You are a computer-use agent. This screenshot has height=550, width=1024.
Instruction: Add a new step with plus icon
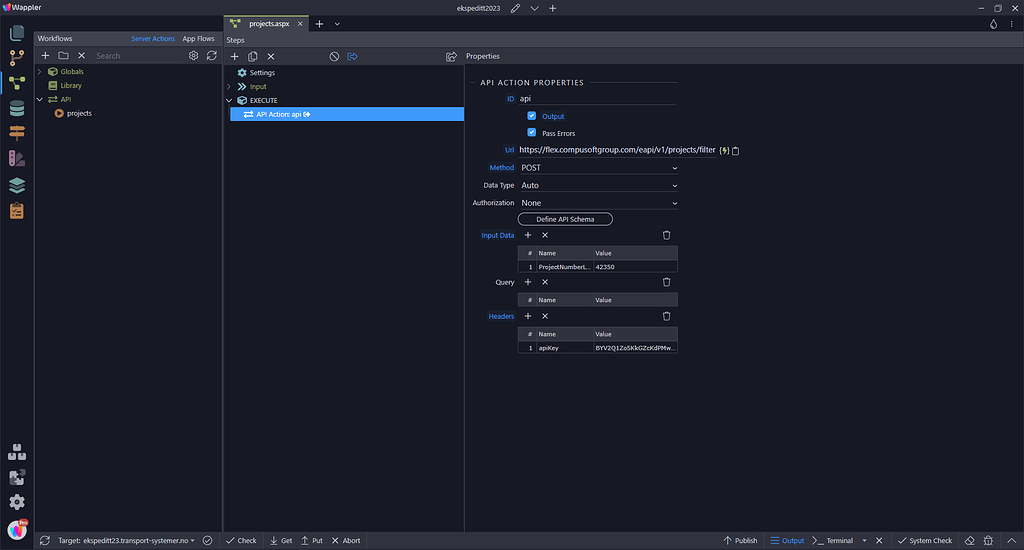235,56
